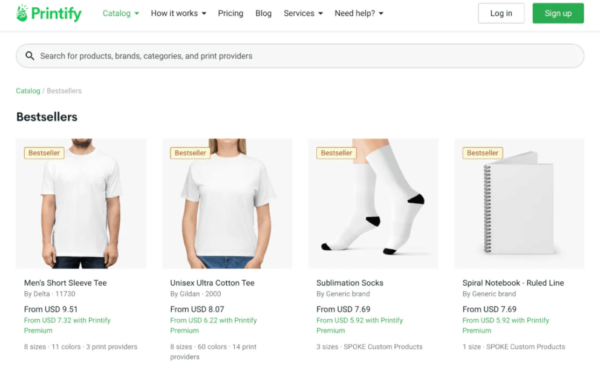Open the Blog page
The image size is (600, 369).
(x=263, y=13)
